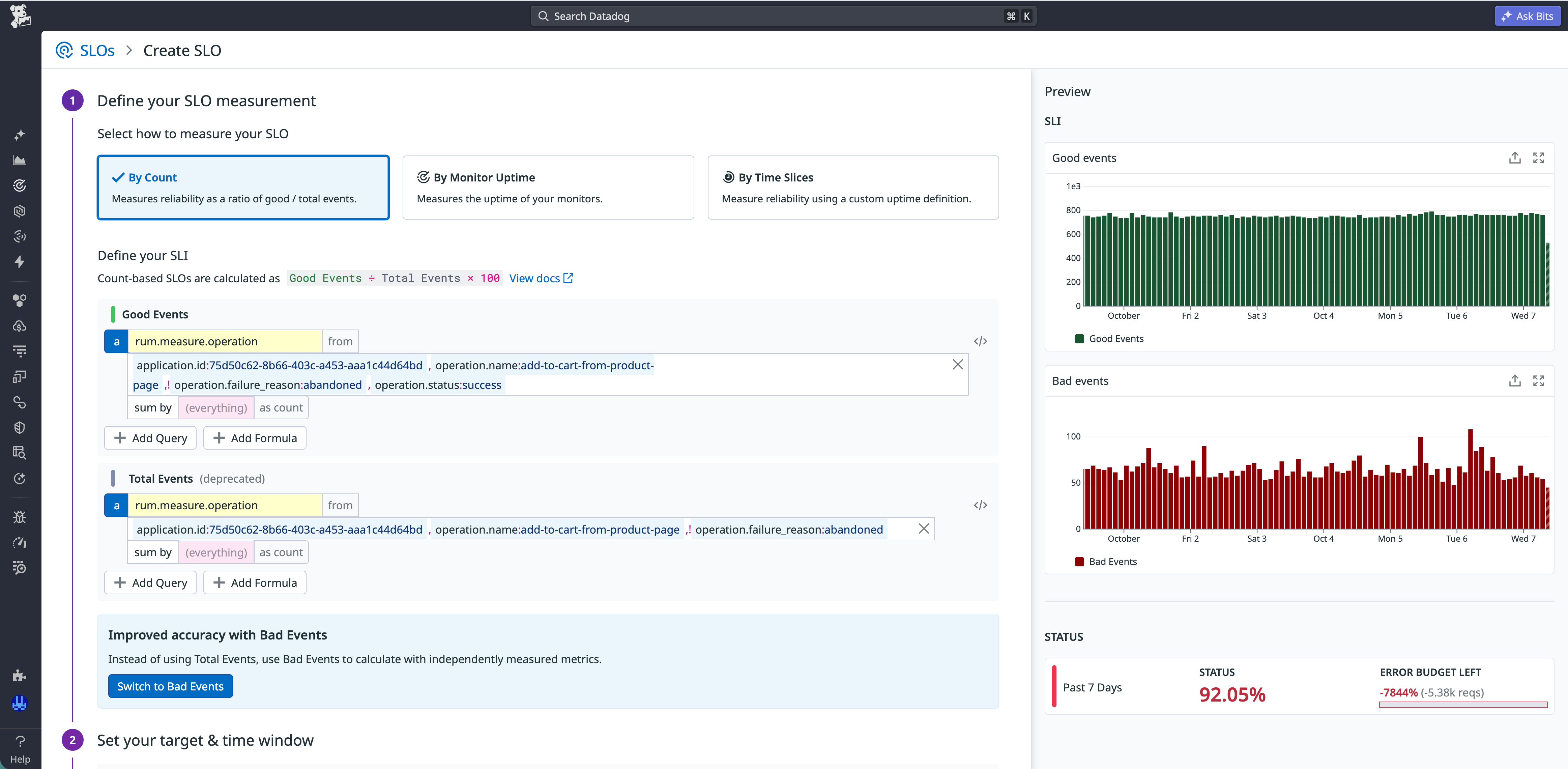Open the View docs link

pos(541,278)
